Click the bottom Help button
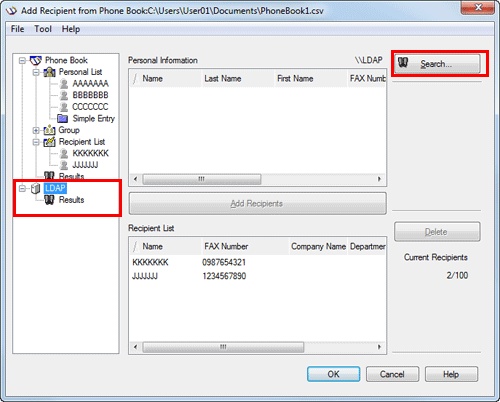Image resolution: width=500 pixels, height=402 pixels. pos(451,374)
